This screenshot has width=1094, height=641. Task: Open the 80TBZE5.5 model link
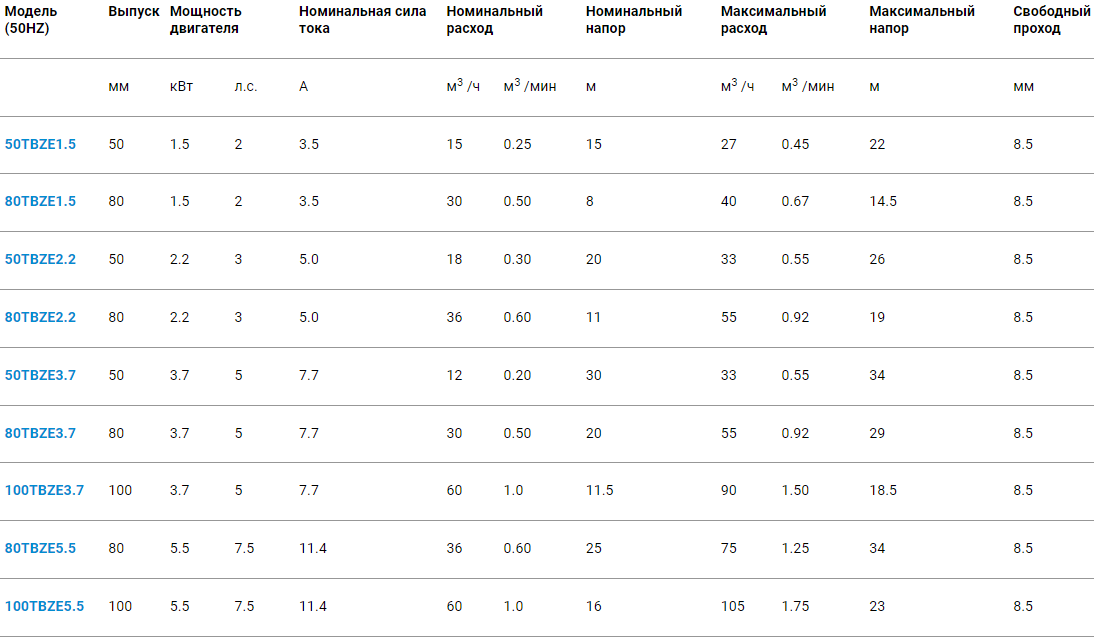click(x=40, y=549)
